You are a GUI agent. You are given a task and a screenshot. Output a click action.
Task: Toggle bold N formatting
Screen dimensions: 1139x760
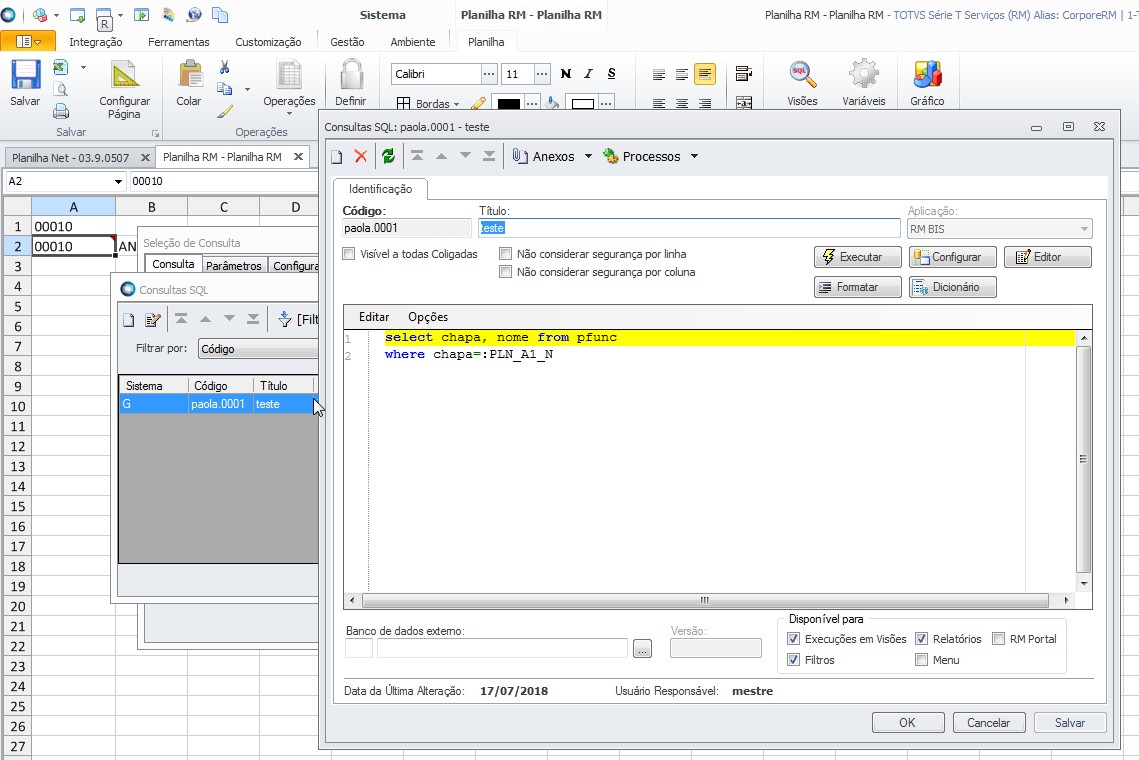[x=566, y=73]
